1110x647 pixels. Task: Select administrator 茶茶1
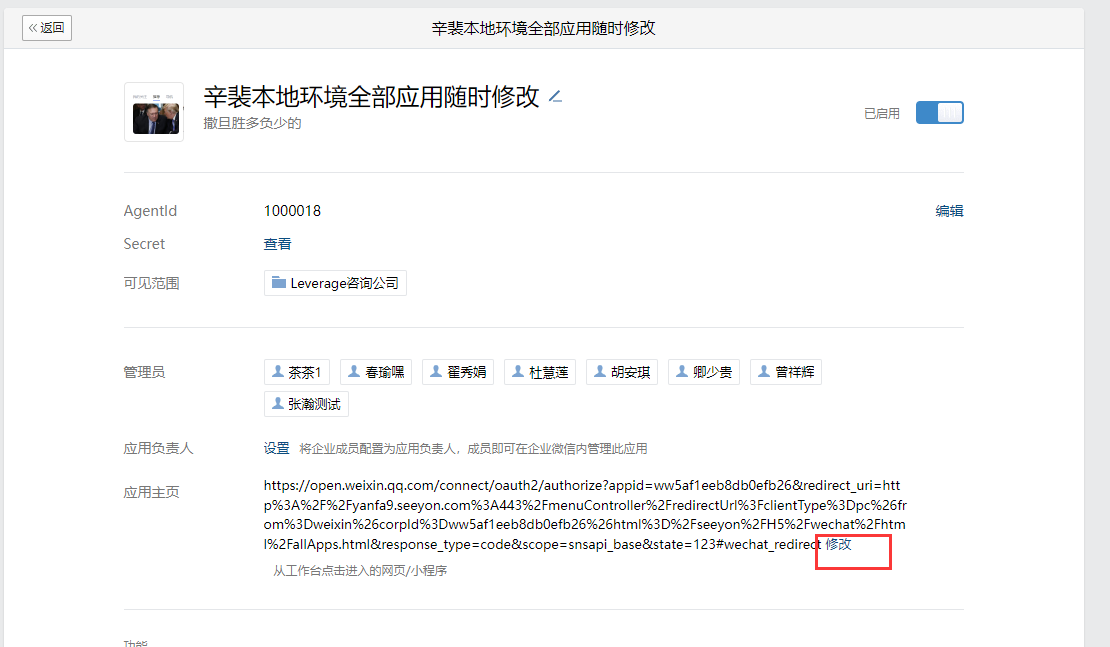[297, 372]
